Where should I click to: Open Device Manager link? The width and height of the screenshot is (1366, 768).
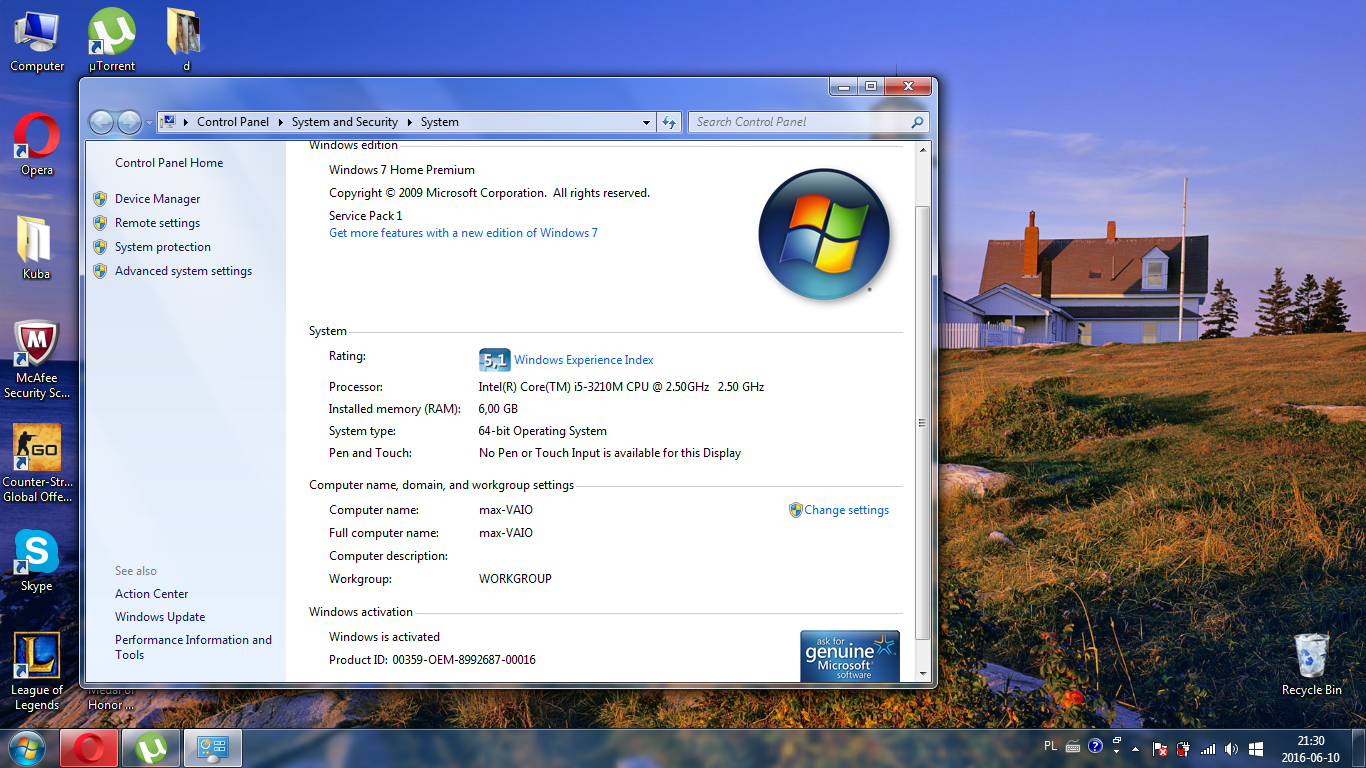(x=157, y=199)
